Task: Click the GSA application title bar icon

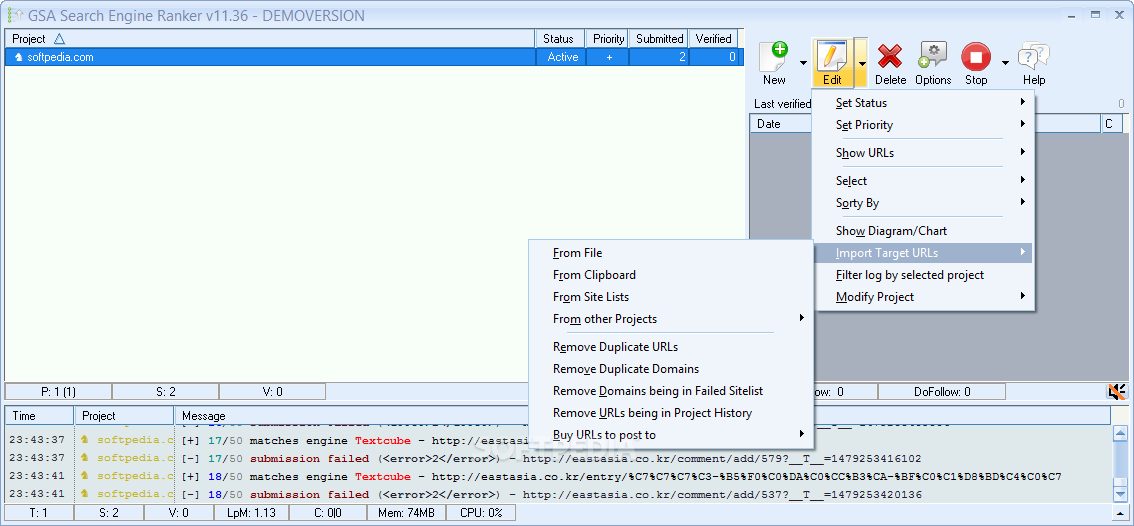Action: click(14, 15)
